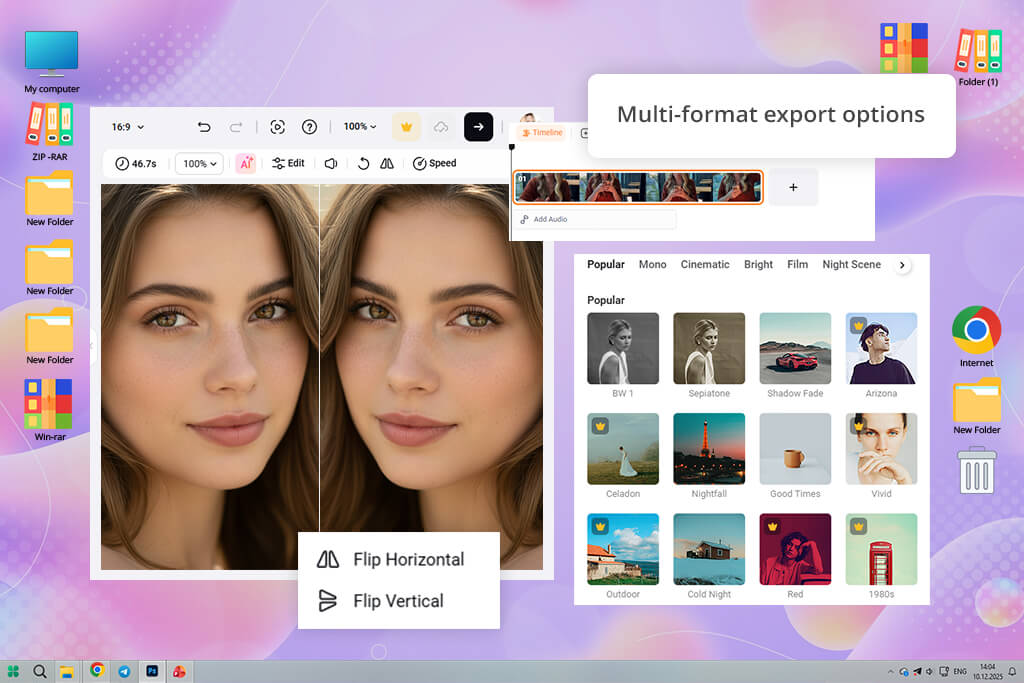Image resolution: width=1024 pixels, height=683 pixels.
Task: Open Chrome from the taskbar
Action: click(97, 670)
